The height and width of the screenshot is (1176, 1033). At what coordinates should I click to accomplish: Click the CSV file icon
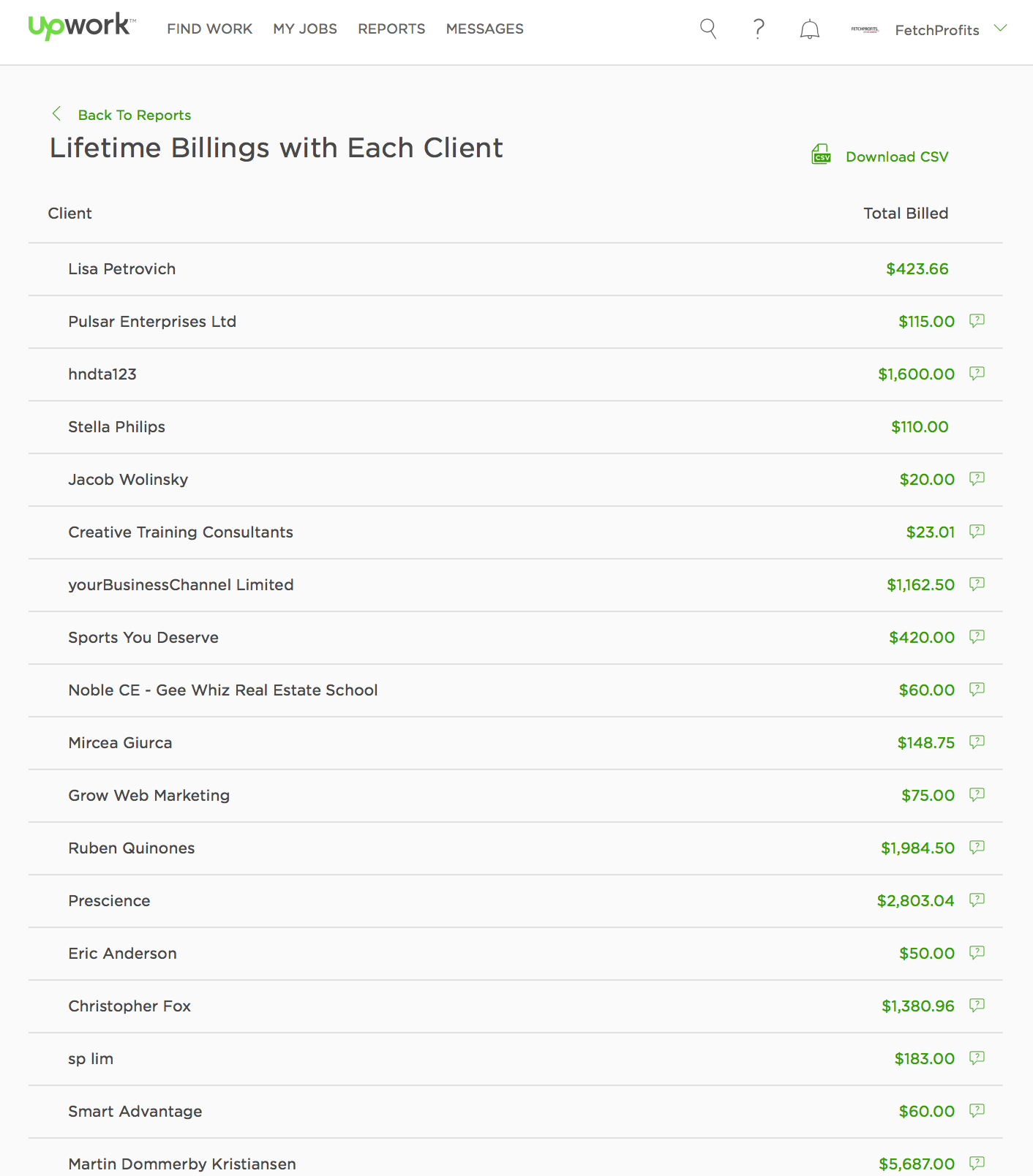click(822, 154)
